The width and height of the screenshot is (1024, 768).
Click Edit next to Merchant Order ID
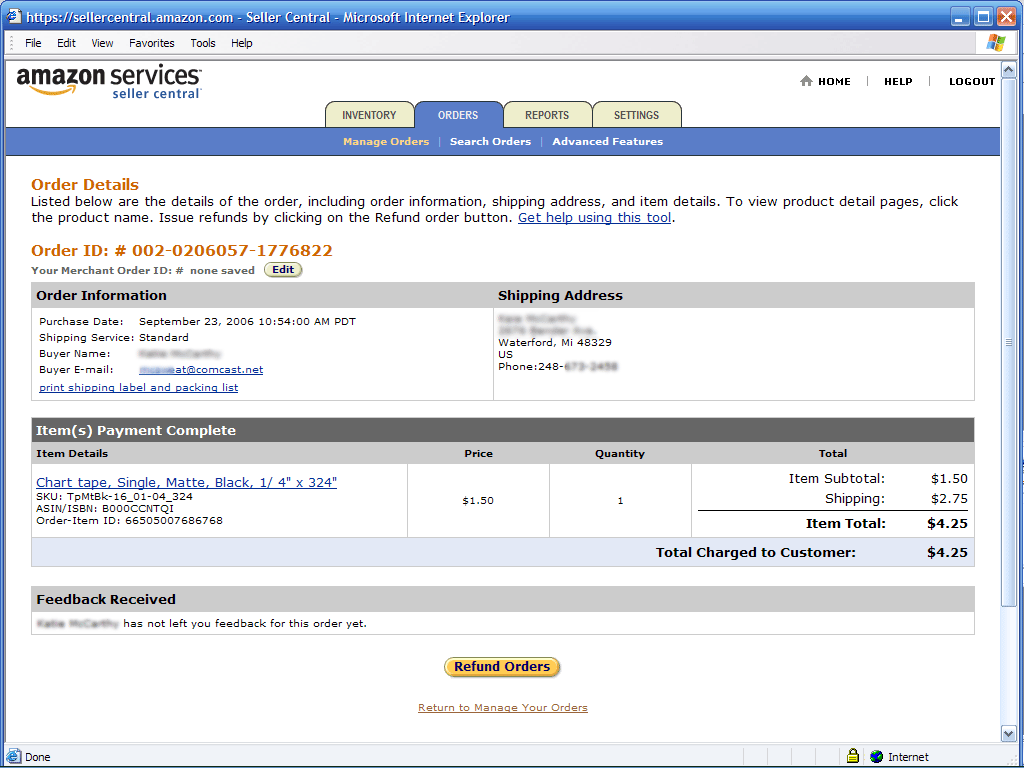(283, 270)
